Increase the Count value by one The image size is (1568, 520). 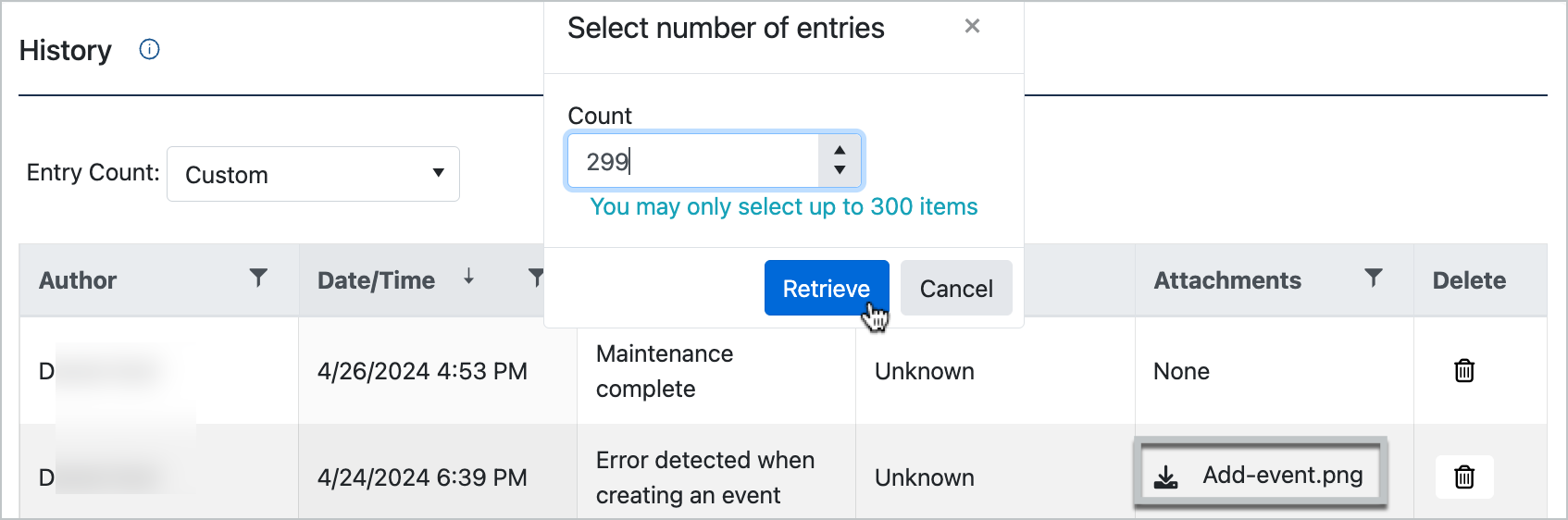(x=840, y=150)
